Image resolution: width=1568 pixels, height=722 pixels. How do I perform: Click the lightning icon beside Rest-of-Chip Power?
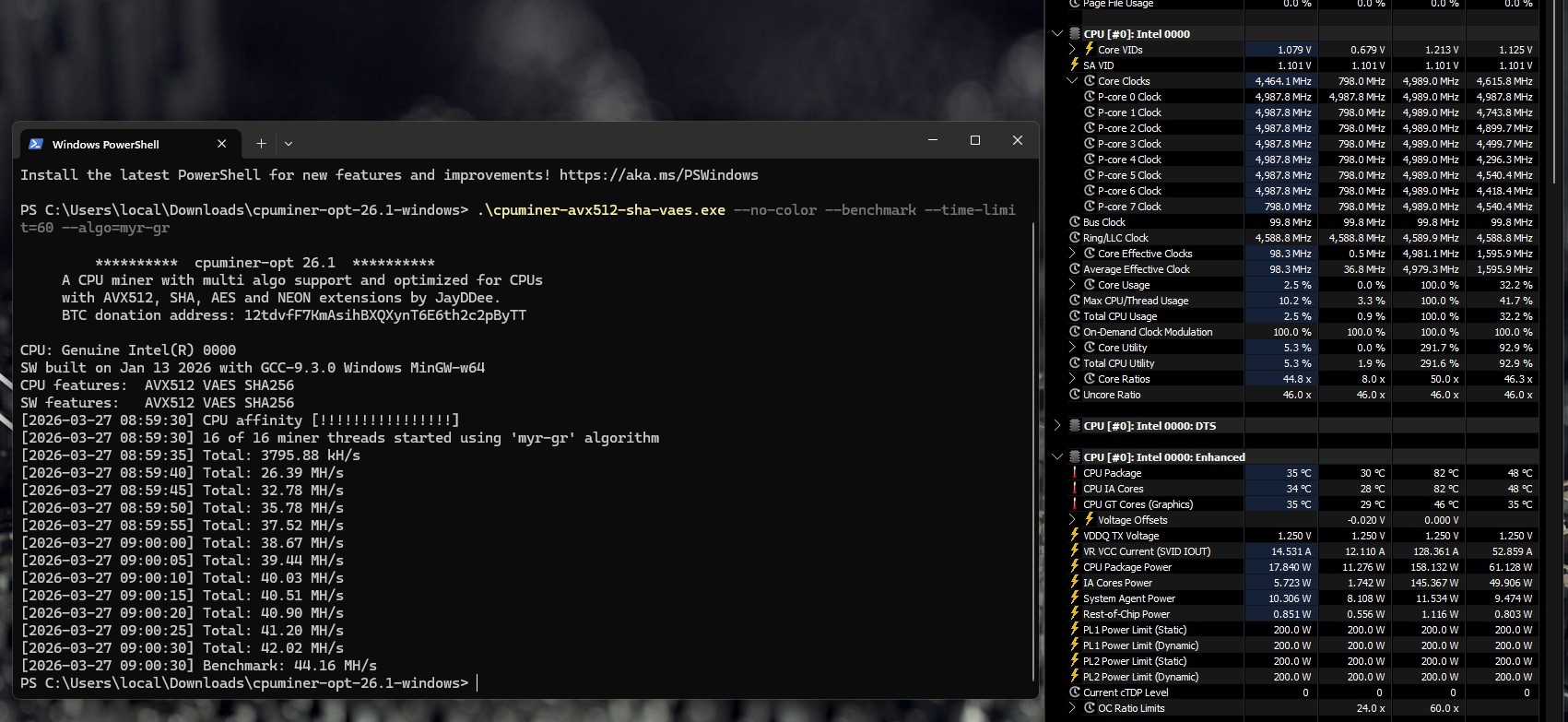pyautogui.click(x=1074, y=614)
